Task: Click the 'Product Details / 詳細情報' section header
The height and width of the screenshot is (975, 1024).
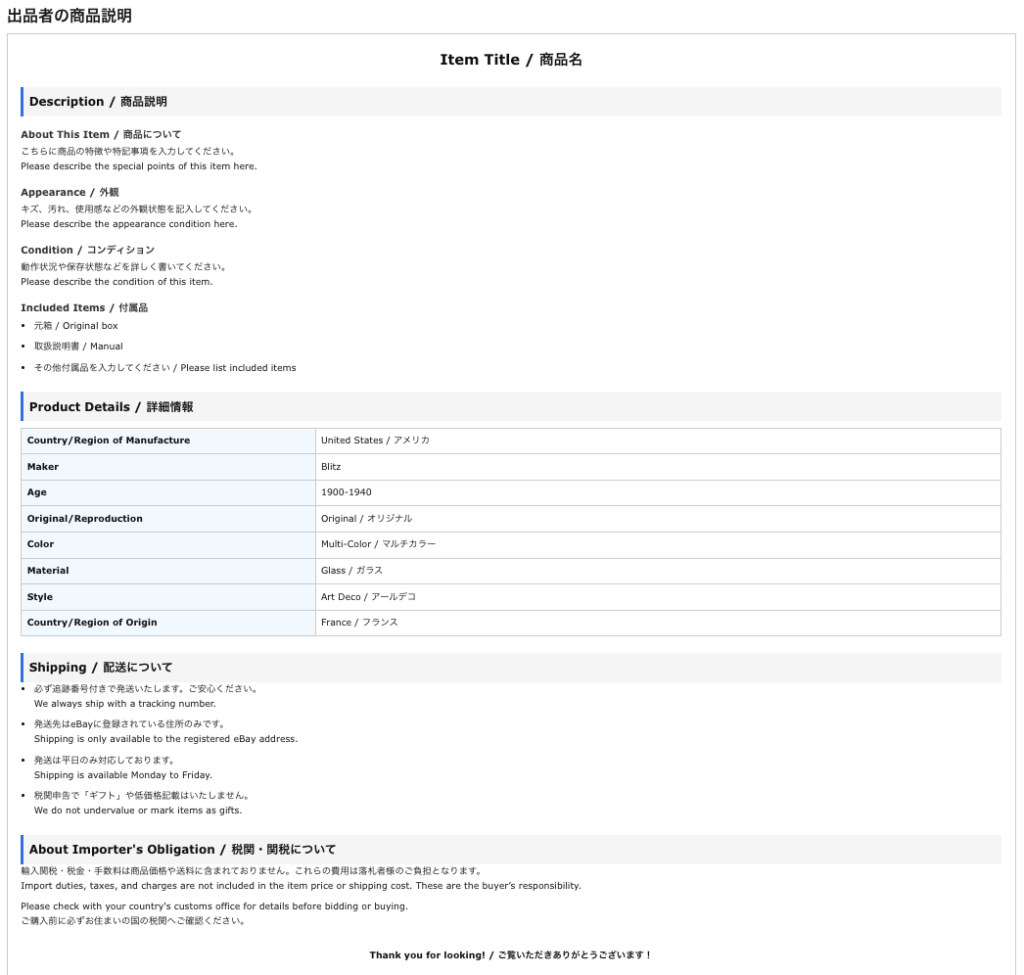Action: pos(111,407)
